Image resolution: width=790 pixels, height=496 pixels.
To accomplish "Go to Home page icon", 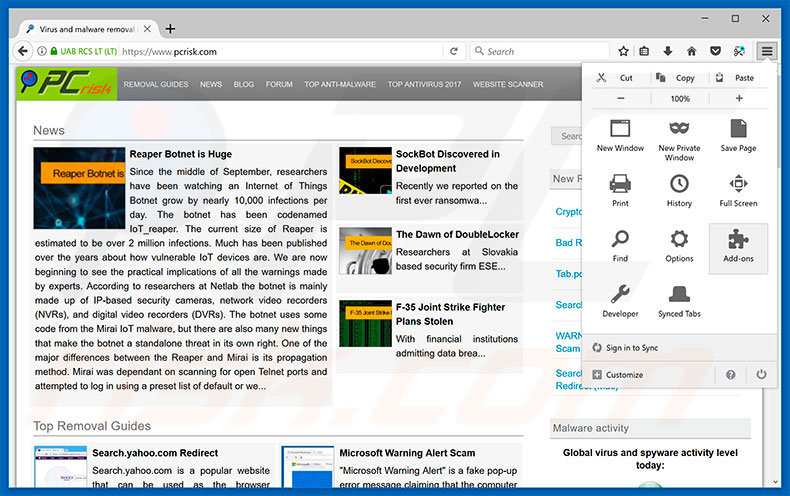I will [691, 51].
